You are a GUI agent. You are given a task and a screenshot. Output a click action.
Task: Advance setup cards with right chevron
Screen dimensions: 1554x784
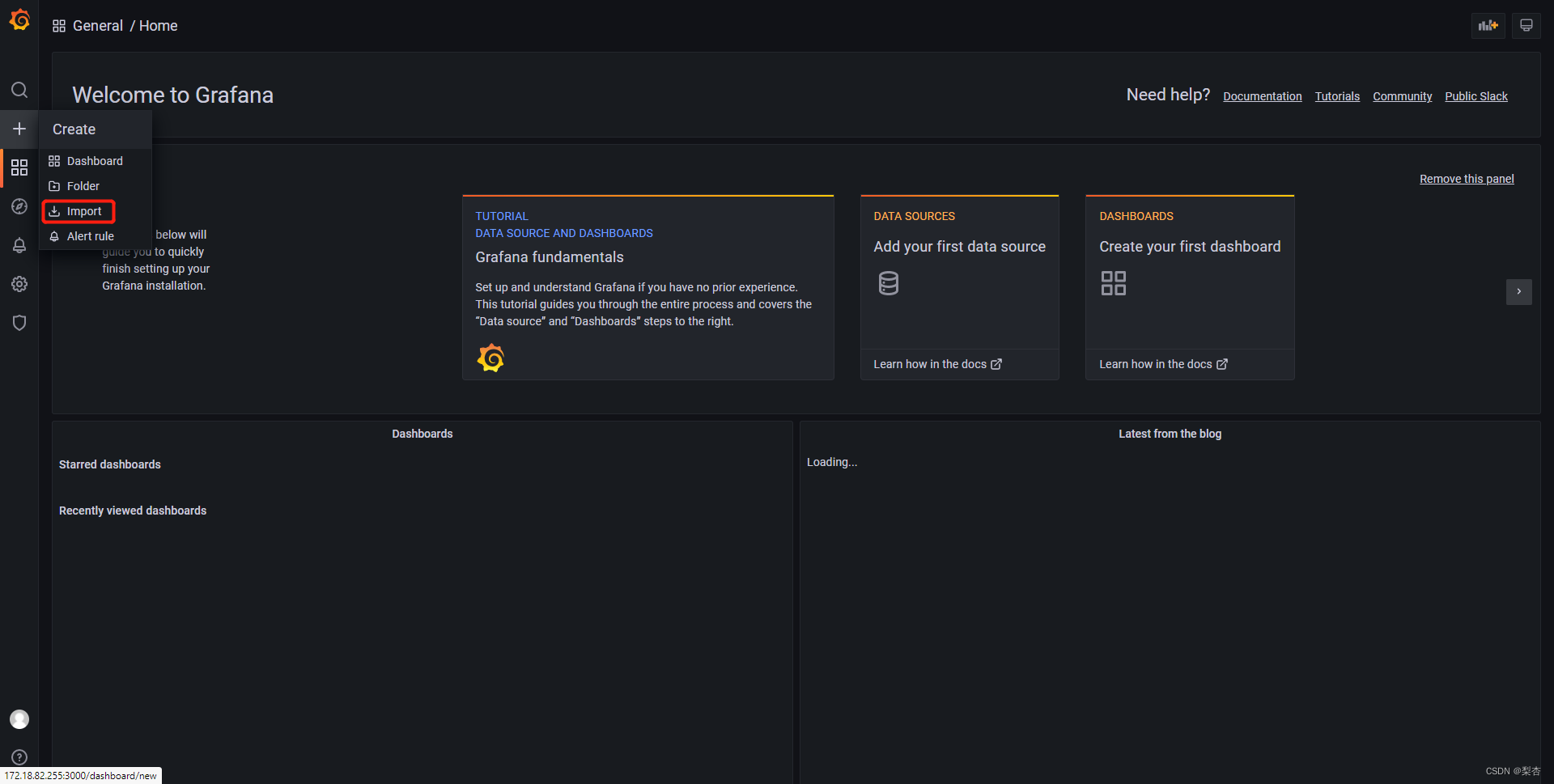coord(1518,291)
